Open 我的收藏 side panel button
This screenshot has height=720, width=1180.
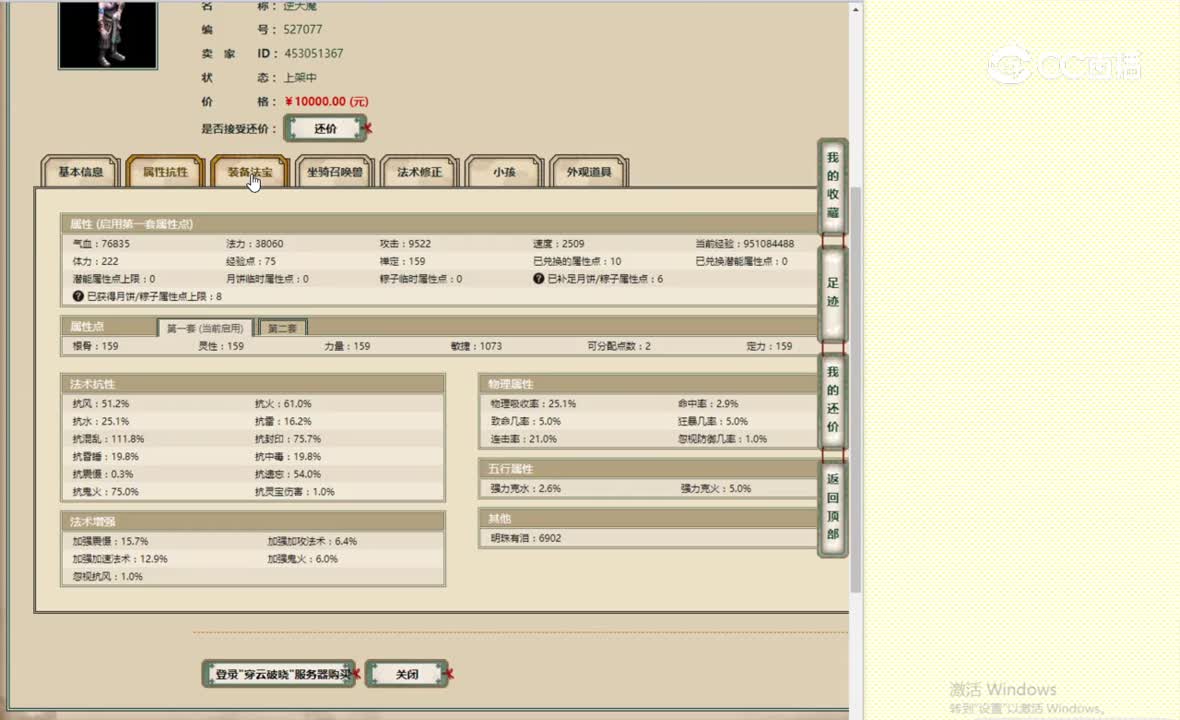click(x=832, y=186)
